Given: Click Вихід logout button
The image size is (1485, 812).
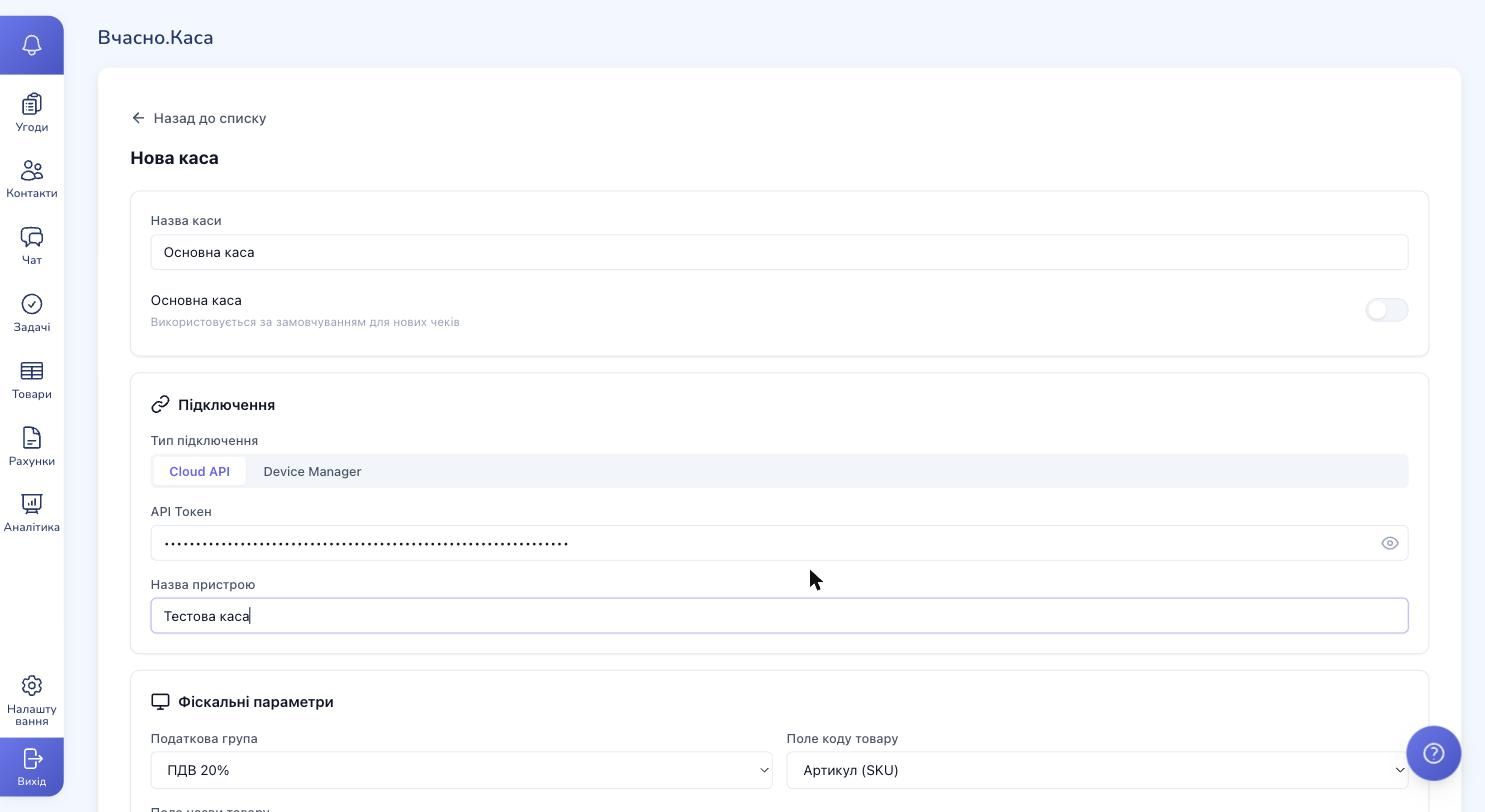Looking at the screenshot, I should pos(32,767).
